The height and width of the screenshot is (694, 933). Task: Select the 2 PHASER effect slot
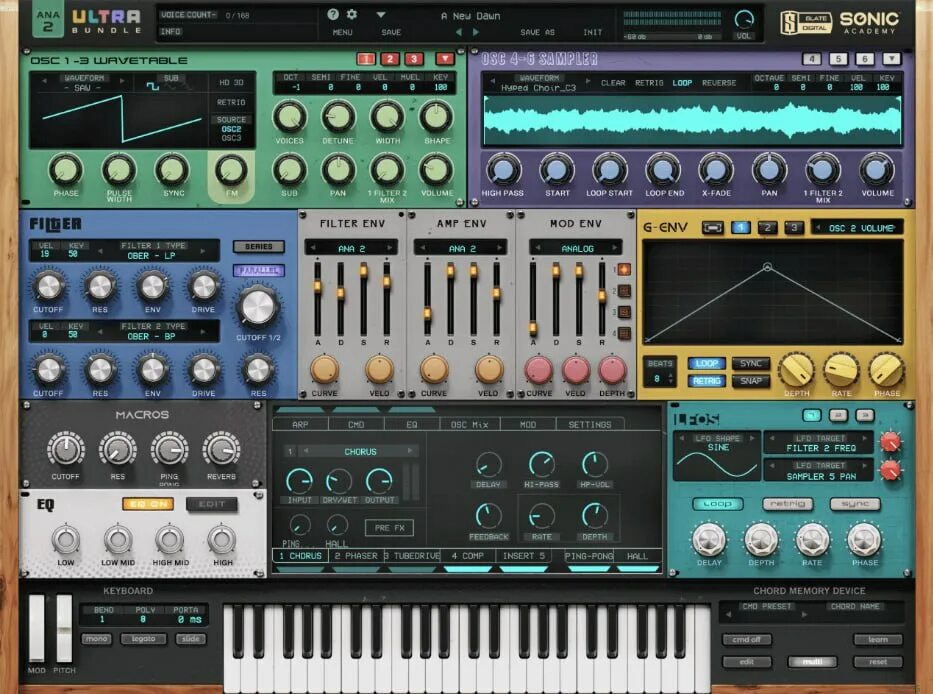[x=356, y=556]
